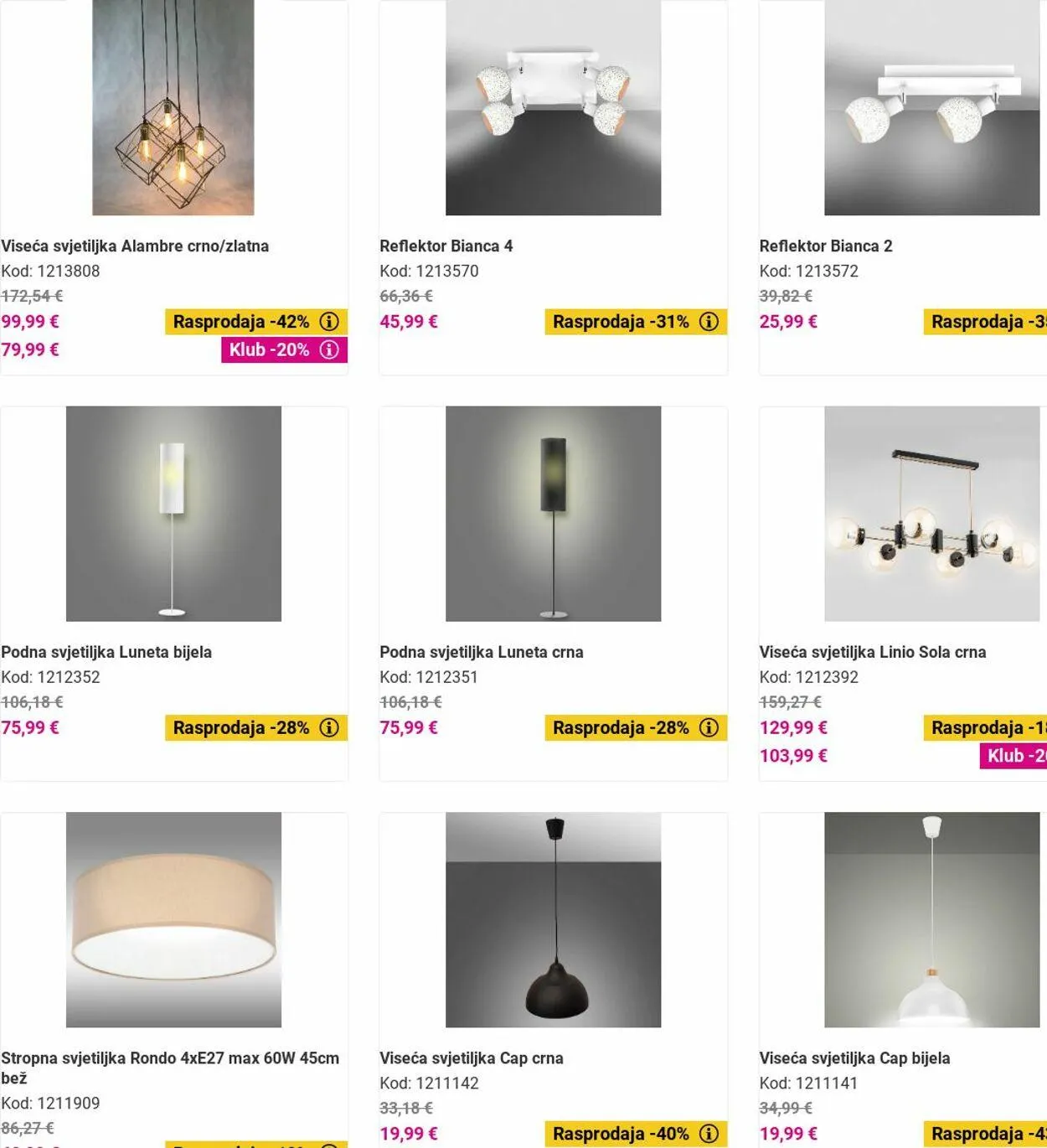1047x1148 pixels.
Task: Open Viseća svjetiljka Alambre crno/zlatna product link
Action: (135, 246)
